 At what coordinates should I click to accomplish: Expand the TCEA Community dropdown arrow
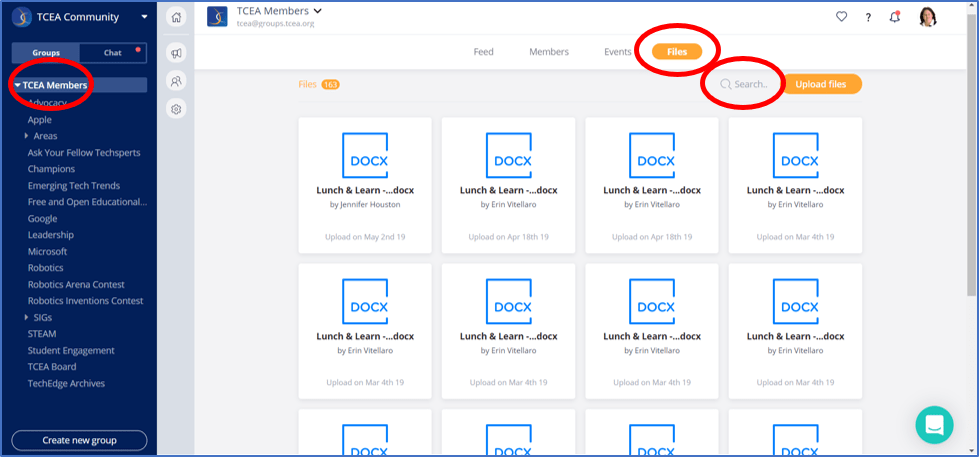coord(145,17)
